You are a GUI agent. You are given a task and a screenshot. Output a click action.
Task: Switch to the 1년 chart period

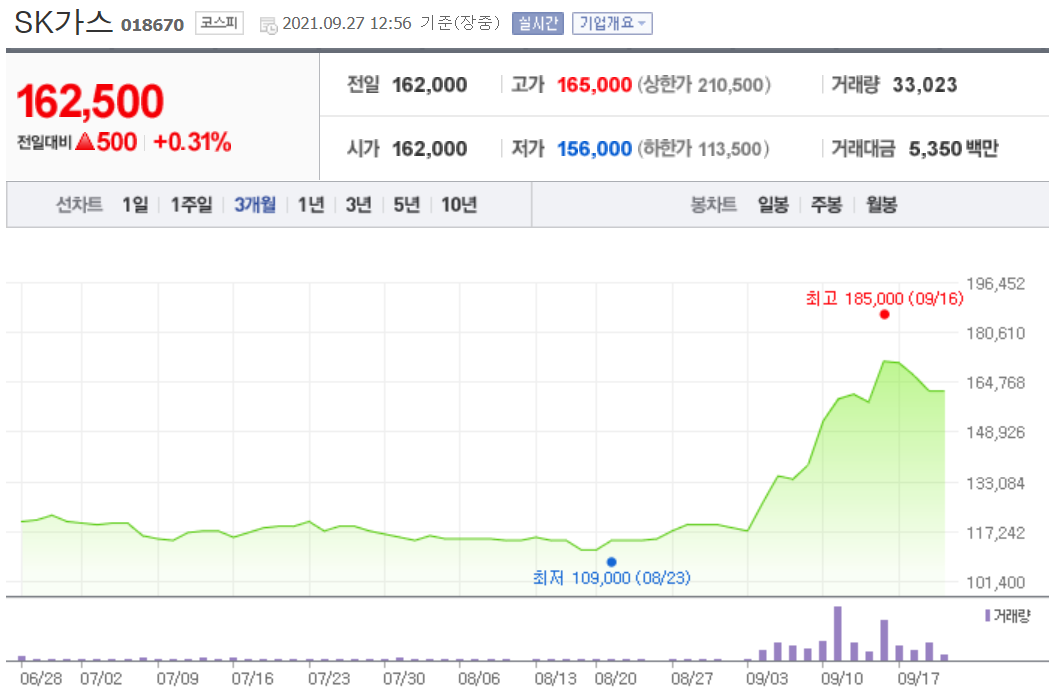(x=311, y=205)
